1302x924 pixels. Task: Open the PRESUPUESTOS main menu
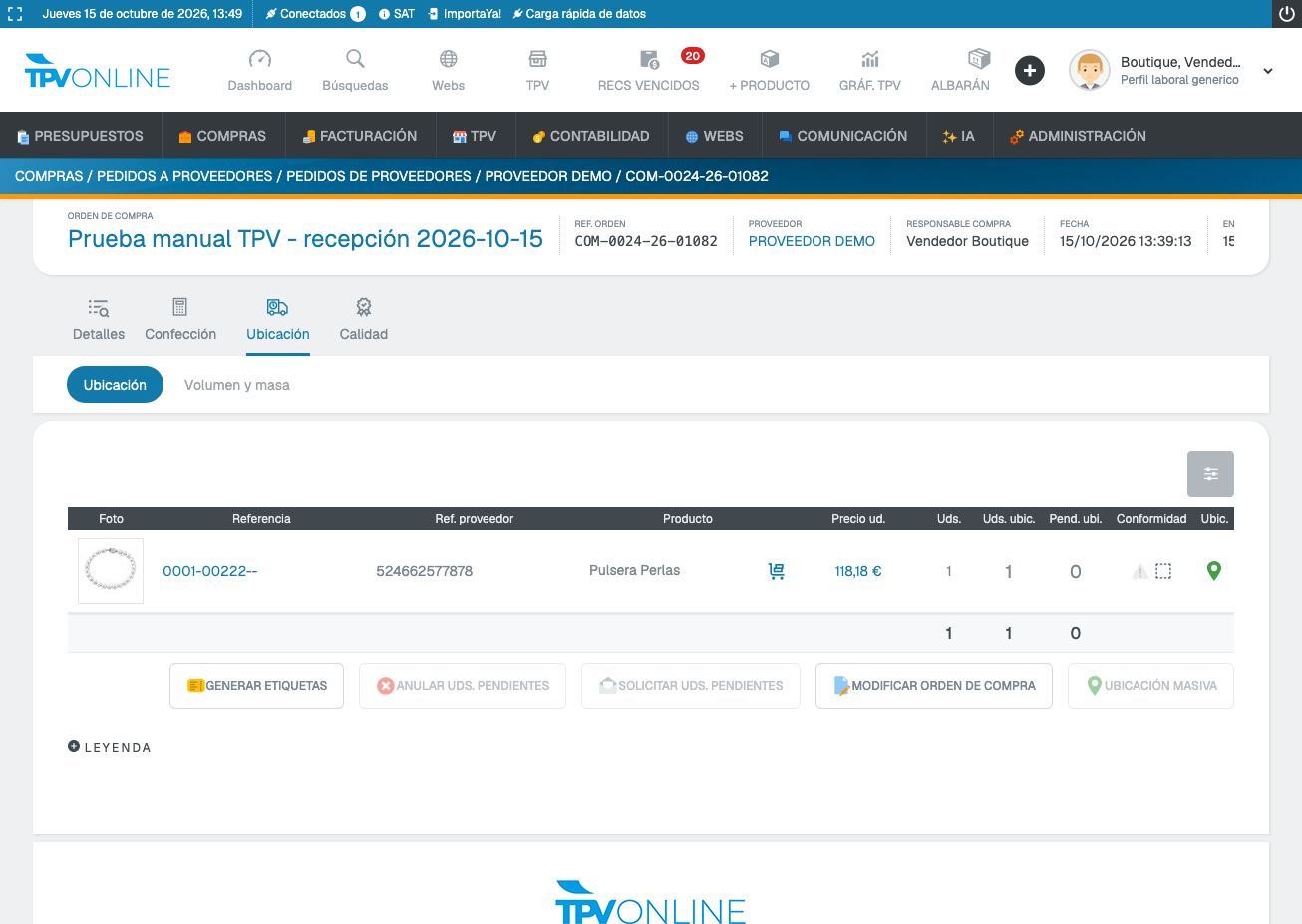pyautogui.click(x=80, y=136)
